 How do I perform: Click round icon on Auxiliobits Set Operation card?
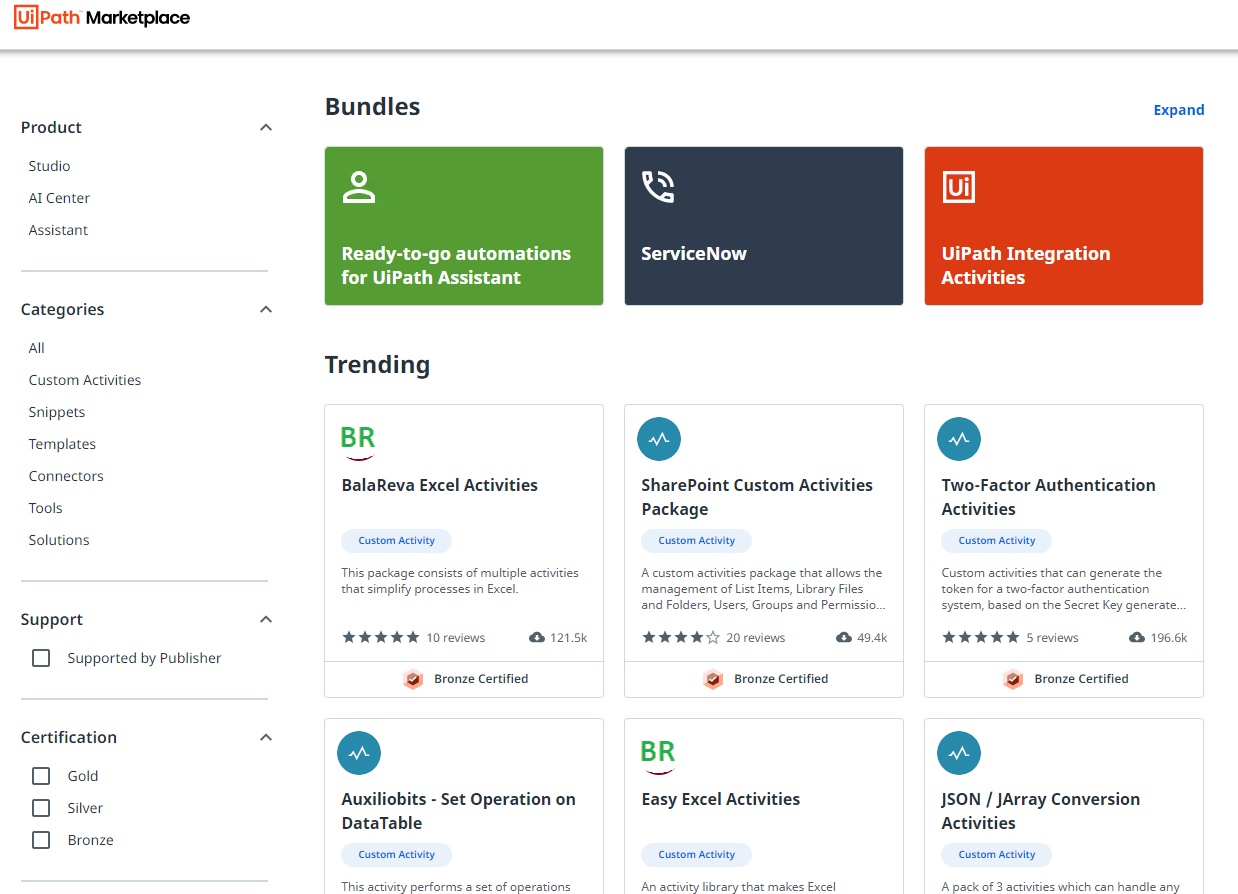(x=359, y=753)
